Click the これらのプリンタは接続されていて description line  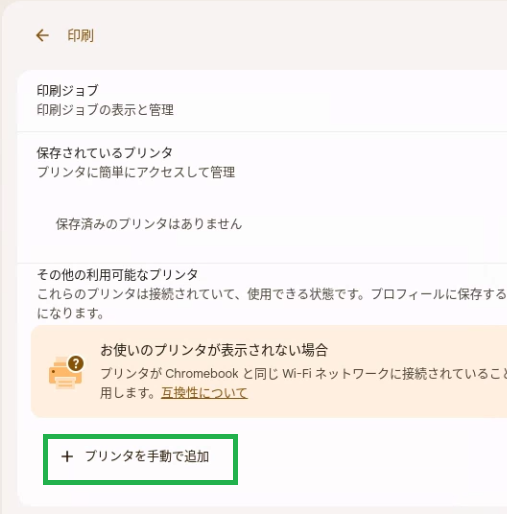(272, 294)
